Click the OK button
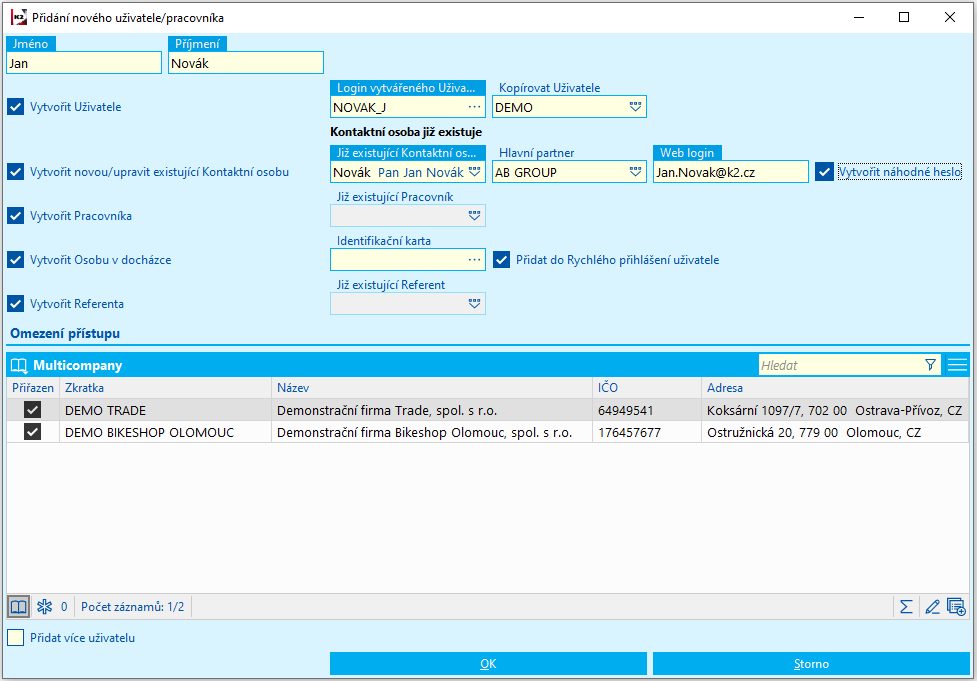The height and width of the screenshot is (681, 977). click(488, 664)
